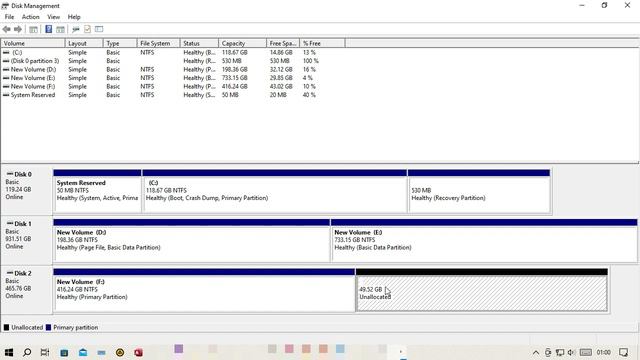Select the Disk 2 label box

coord(27,289)
